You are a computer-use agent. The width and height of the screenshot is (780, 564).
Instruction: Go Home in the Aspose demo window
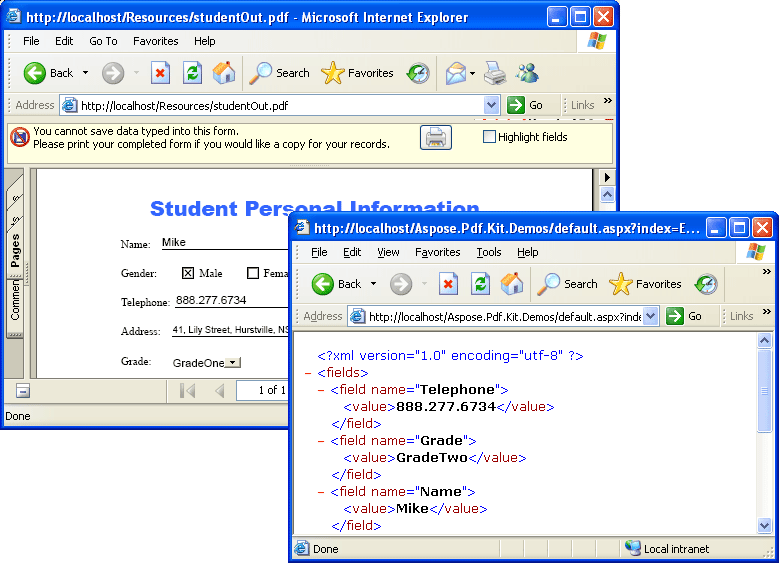pyautogui.click(x=512, y=284)
